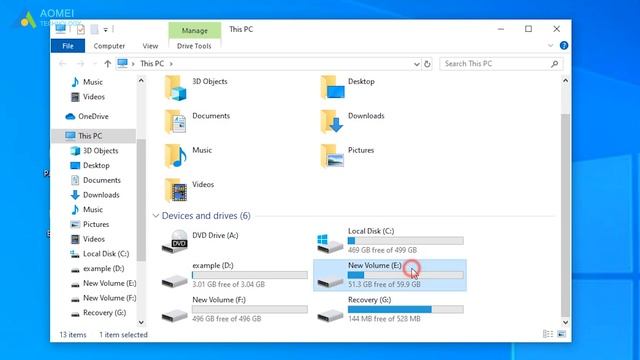Click the main pane vertical scrollbar thumb
The image size is (640, 360).
[565, 215]
